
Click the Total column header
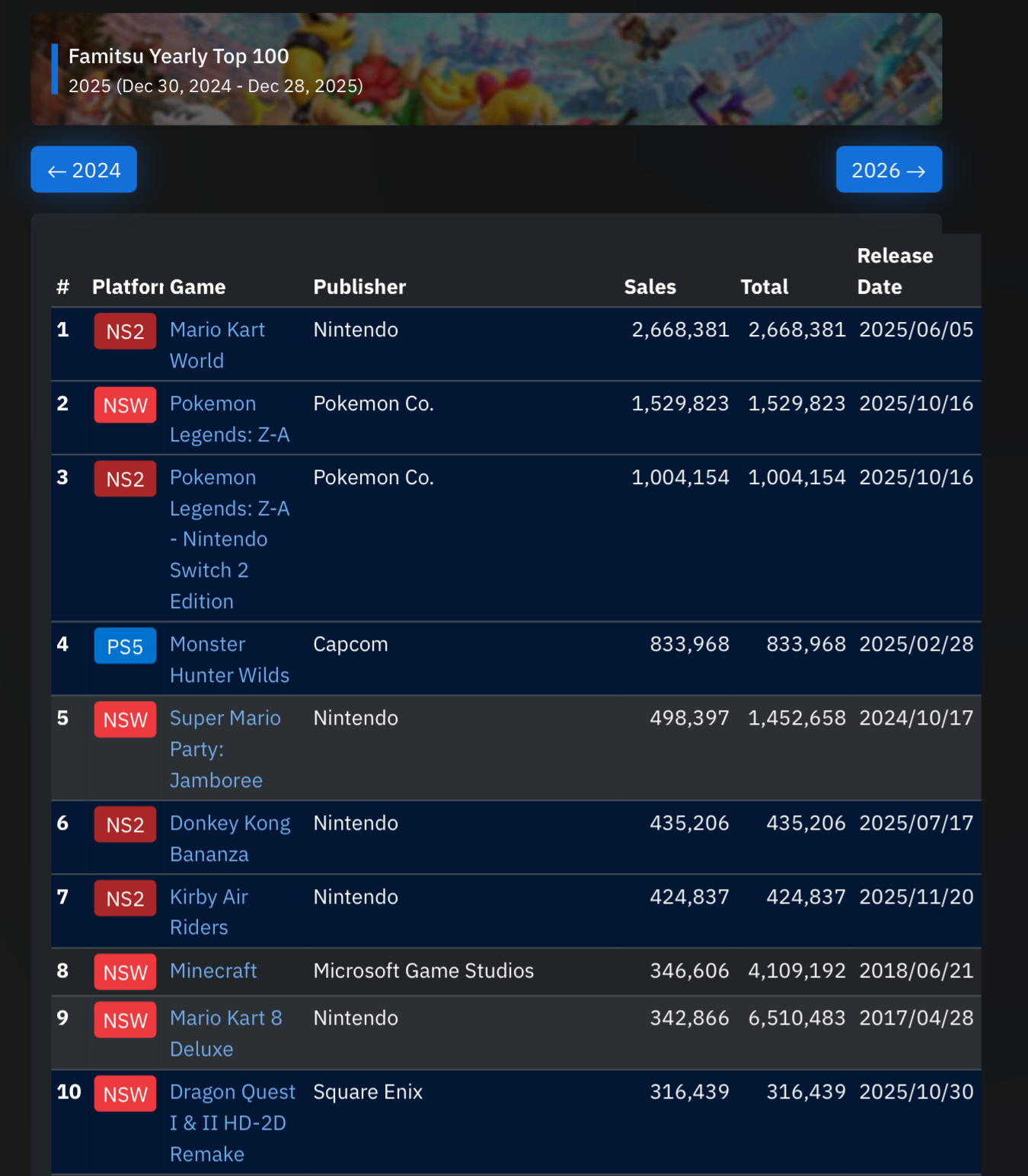[765, 287]
